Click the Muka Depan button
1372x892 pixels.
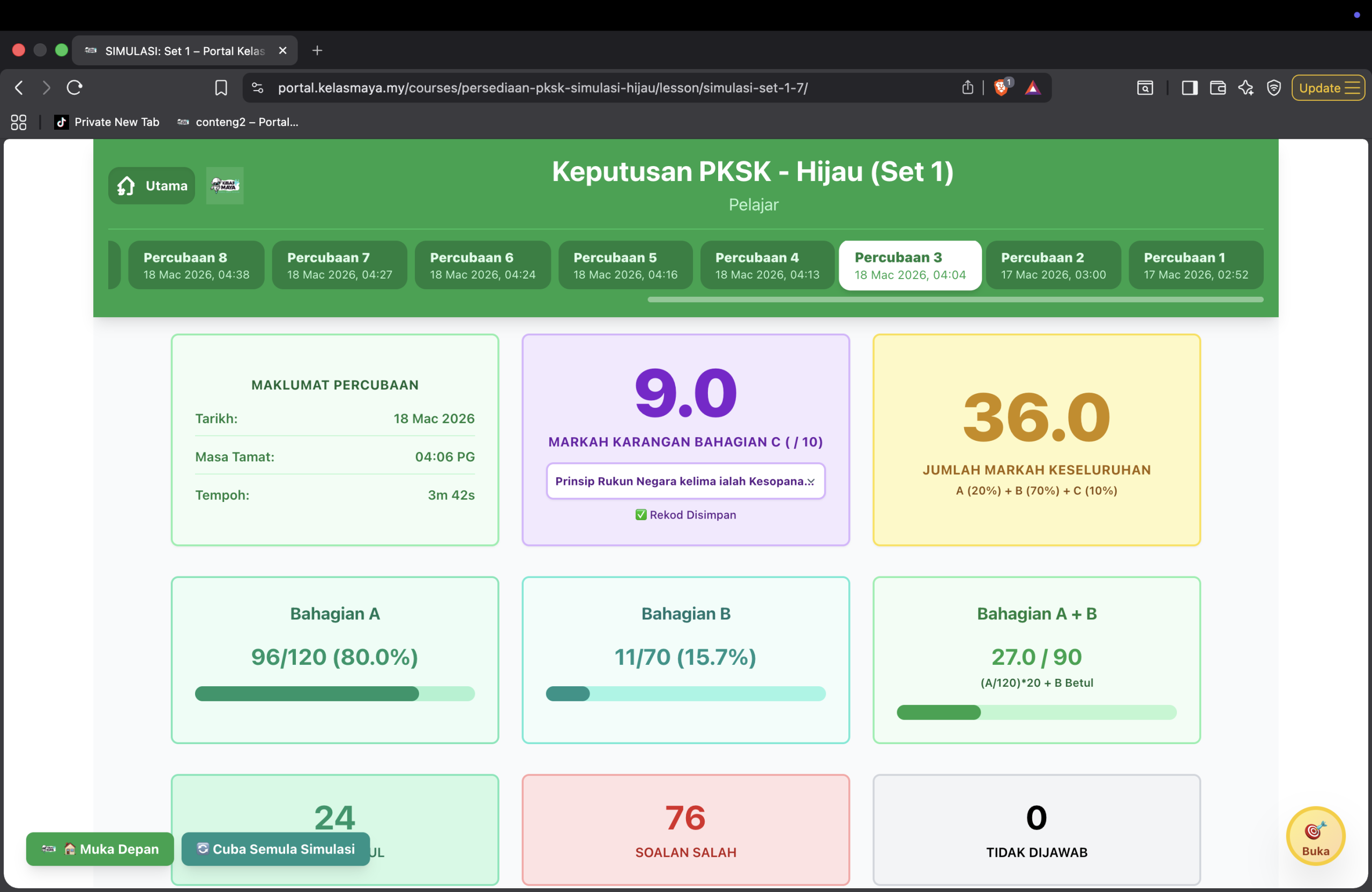(x=100, y=849)
